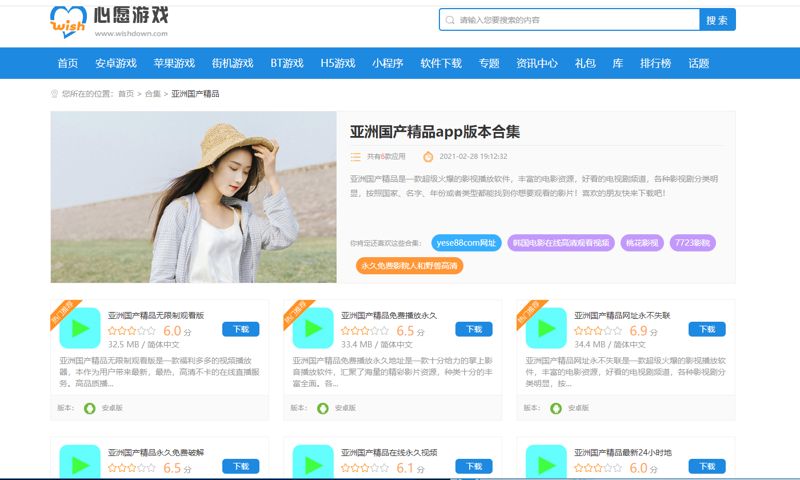Screen dimensions: 800x480
Task: Click green play icon of 亚洲国产精品网址永不失联
Action: tap(546, 328)
